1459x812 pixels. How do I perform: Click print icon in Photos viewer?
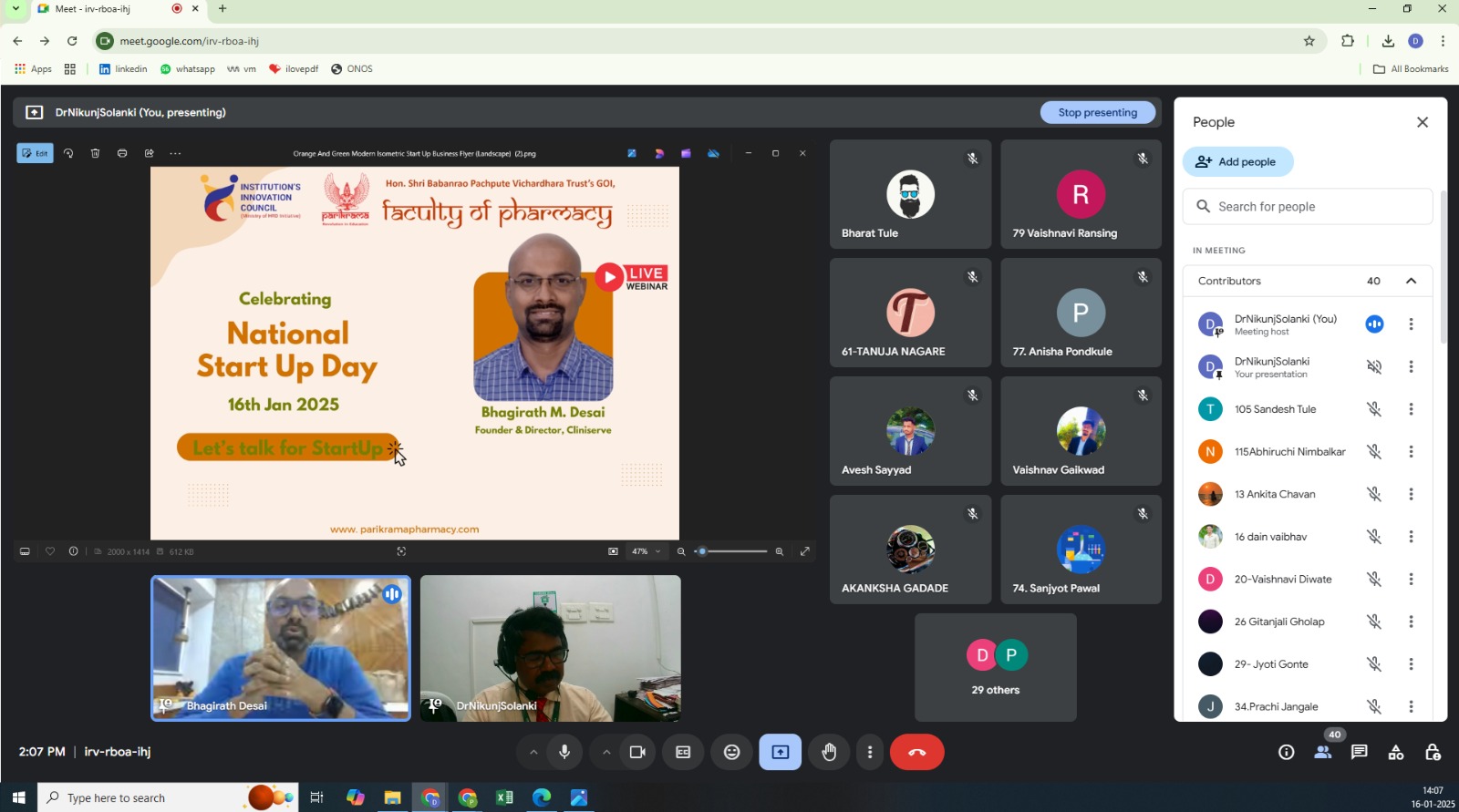pos(122,153)
